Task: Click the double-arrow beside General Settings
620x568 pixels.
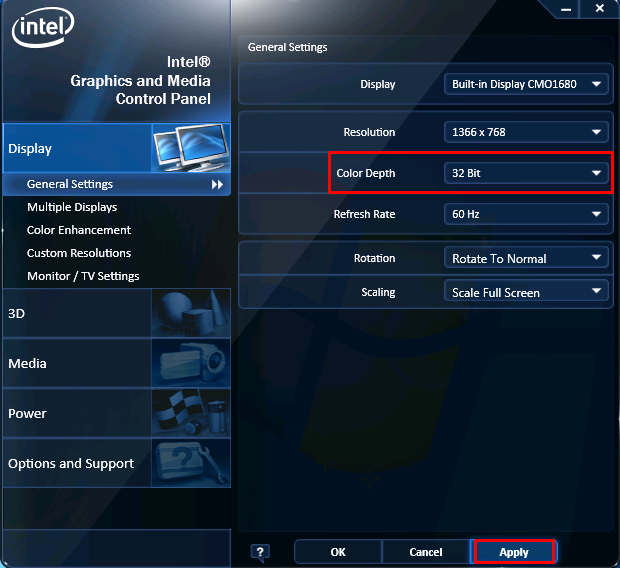Action: 217,184
